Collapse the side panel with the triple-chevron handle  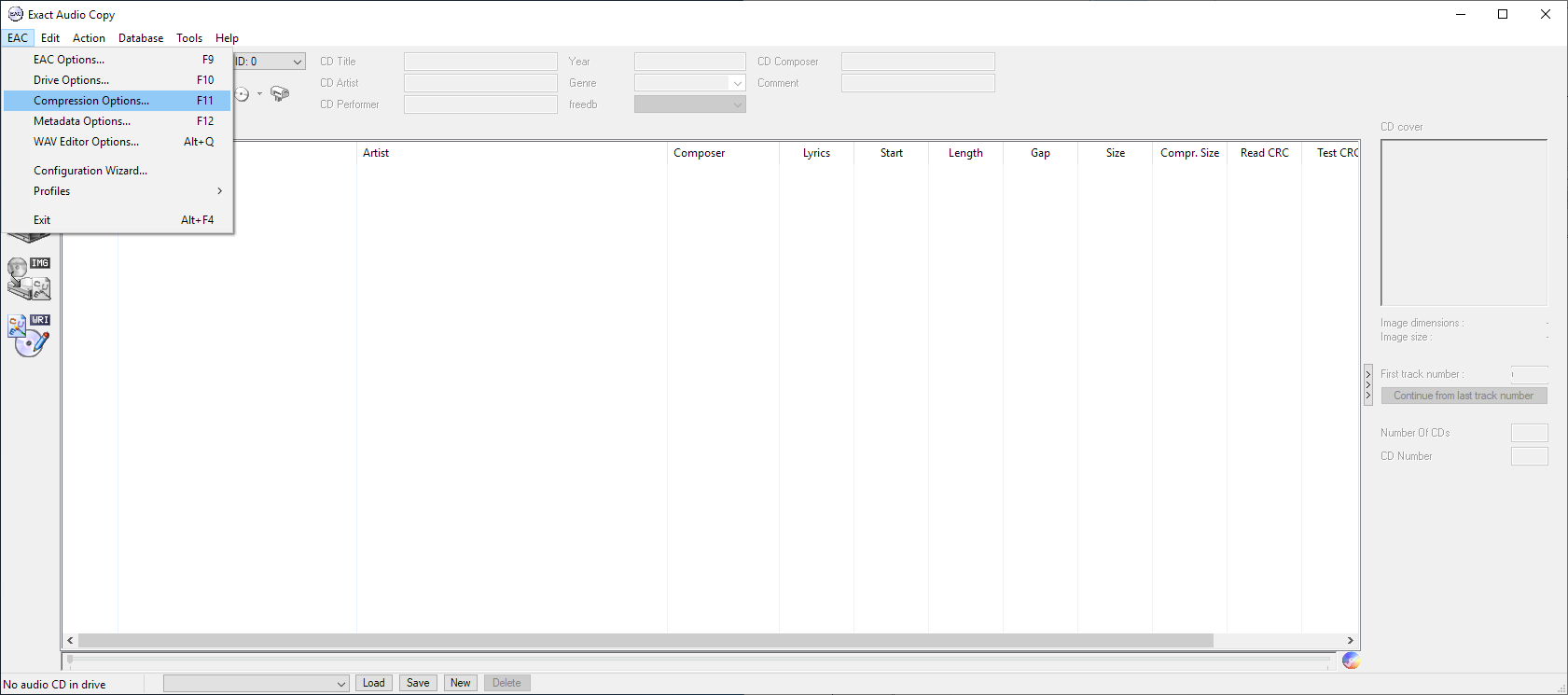[1368, 384]
